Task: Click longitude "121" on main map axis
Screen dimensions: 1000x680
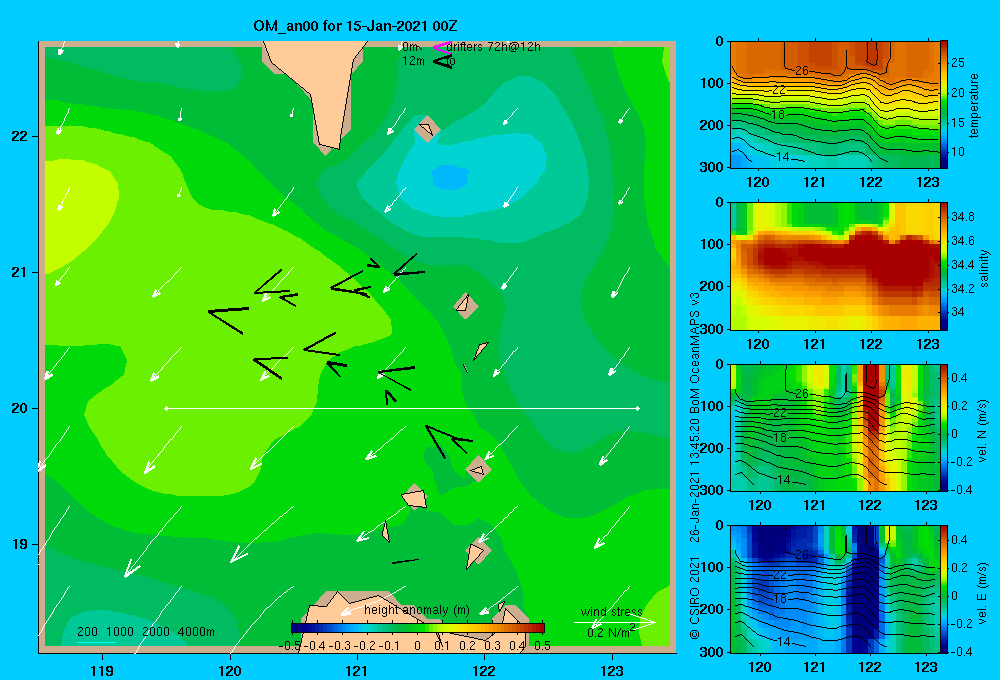Action: point(357,670)
